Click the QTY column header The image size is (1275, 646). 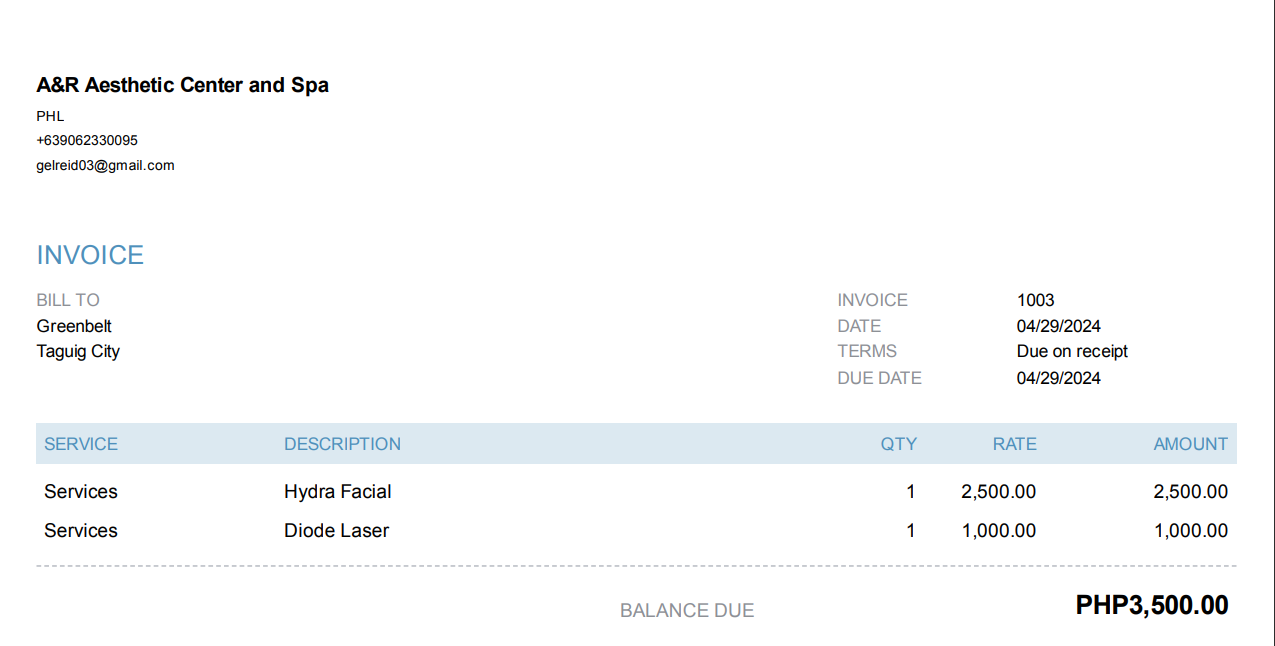(898, 444)
